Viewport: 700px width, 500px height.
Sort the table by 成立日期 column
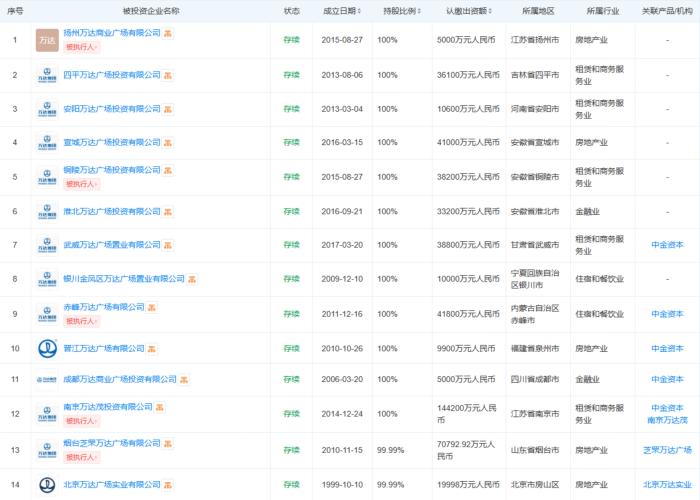343,11
